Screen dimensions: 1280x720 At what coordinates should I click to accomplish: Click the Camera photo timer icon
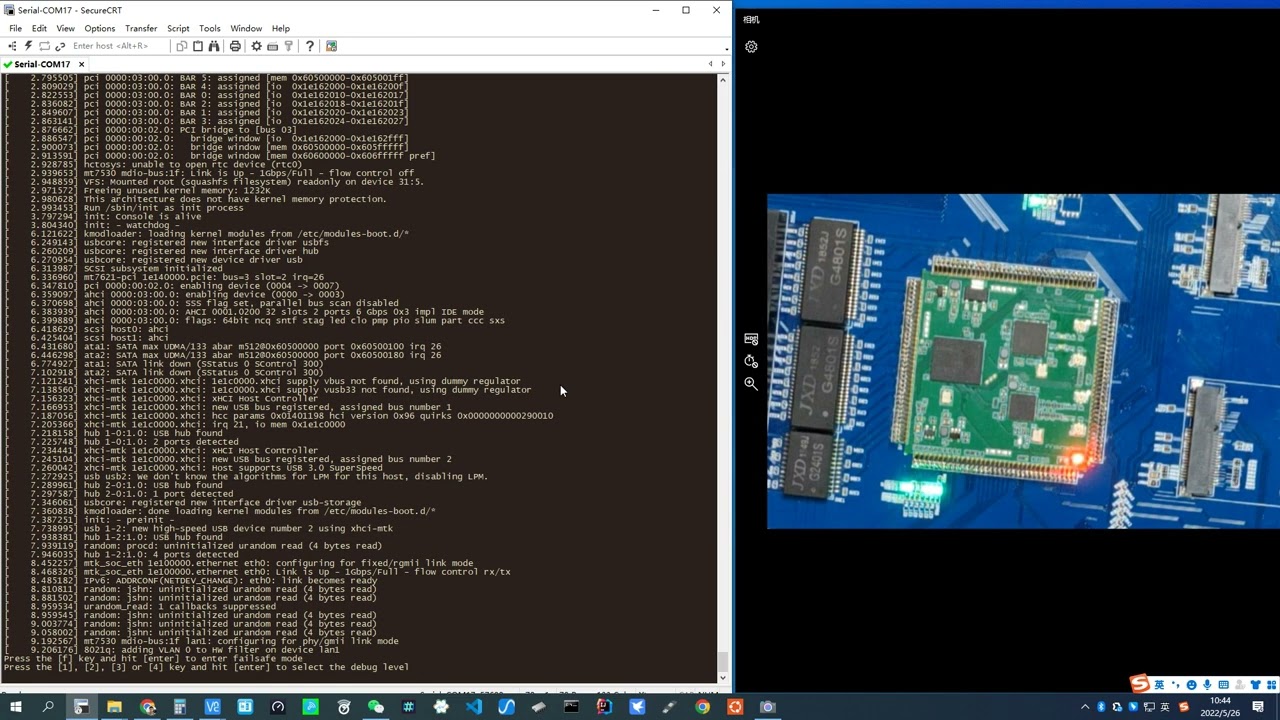(751, 361)
